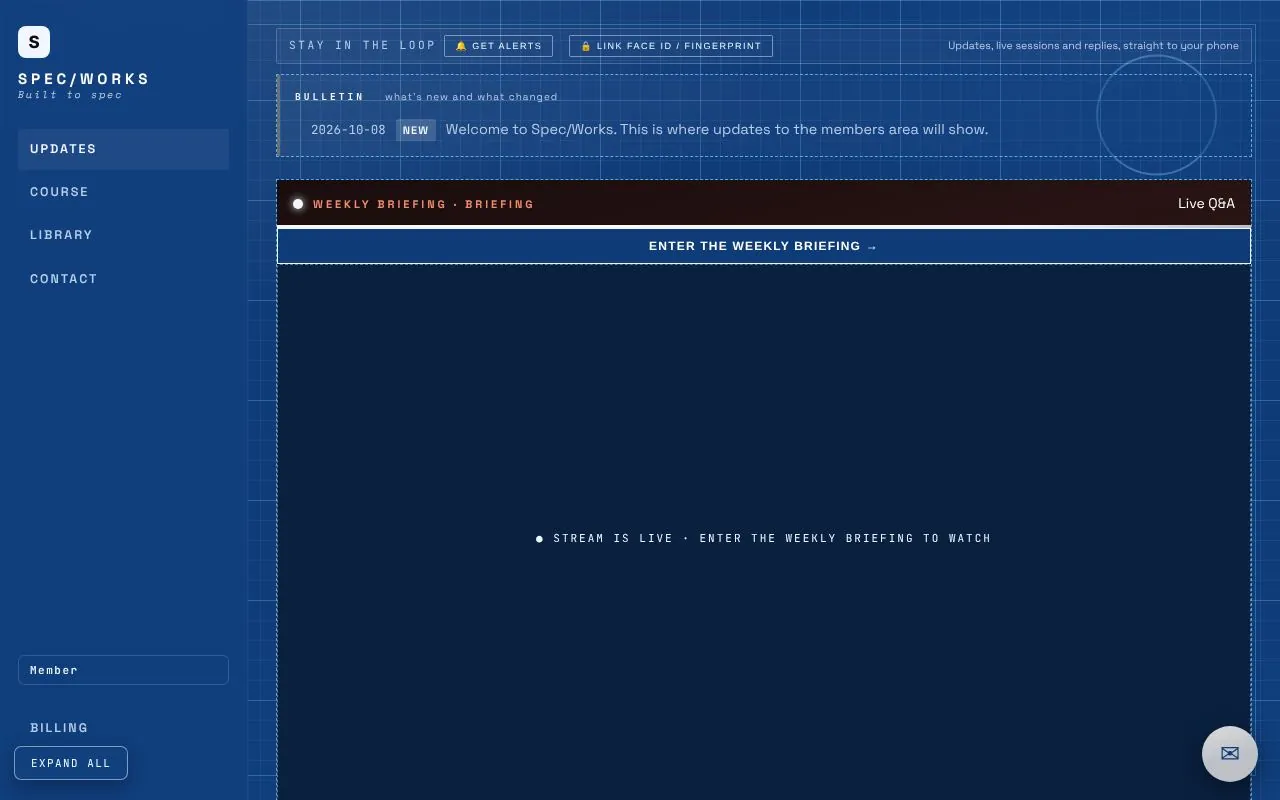This screenshot has height=800, width=1280.
Task: Open the Updates sidebar section
Action: coord(123,149)
